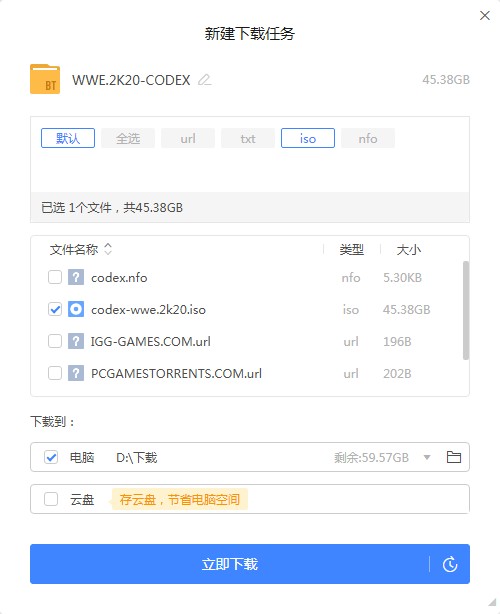Click the scheduled download clock icon
This screenshot has height=614, width=500.
450,564
